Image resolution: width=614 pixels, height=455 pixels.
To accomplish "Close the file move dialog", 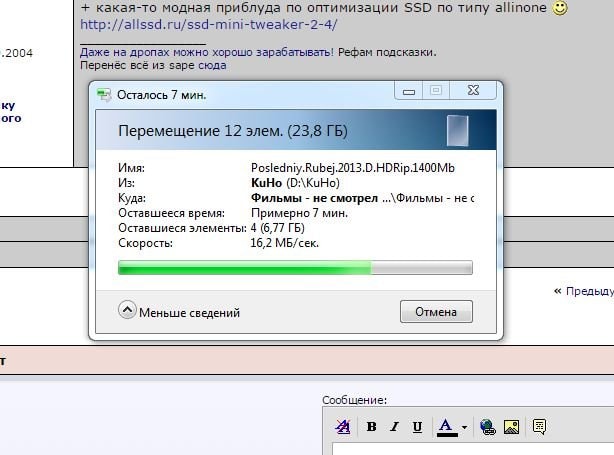I will click(x=473, y=91).
